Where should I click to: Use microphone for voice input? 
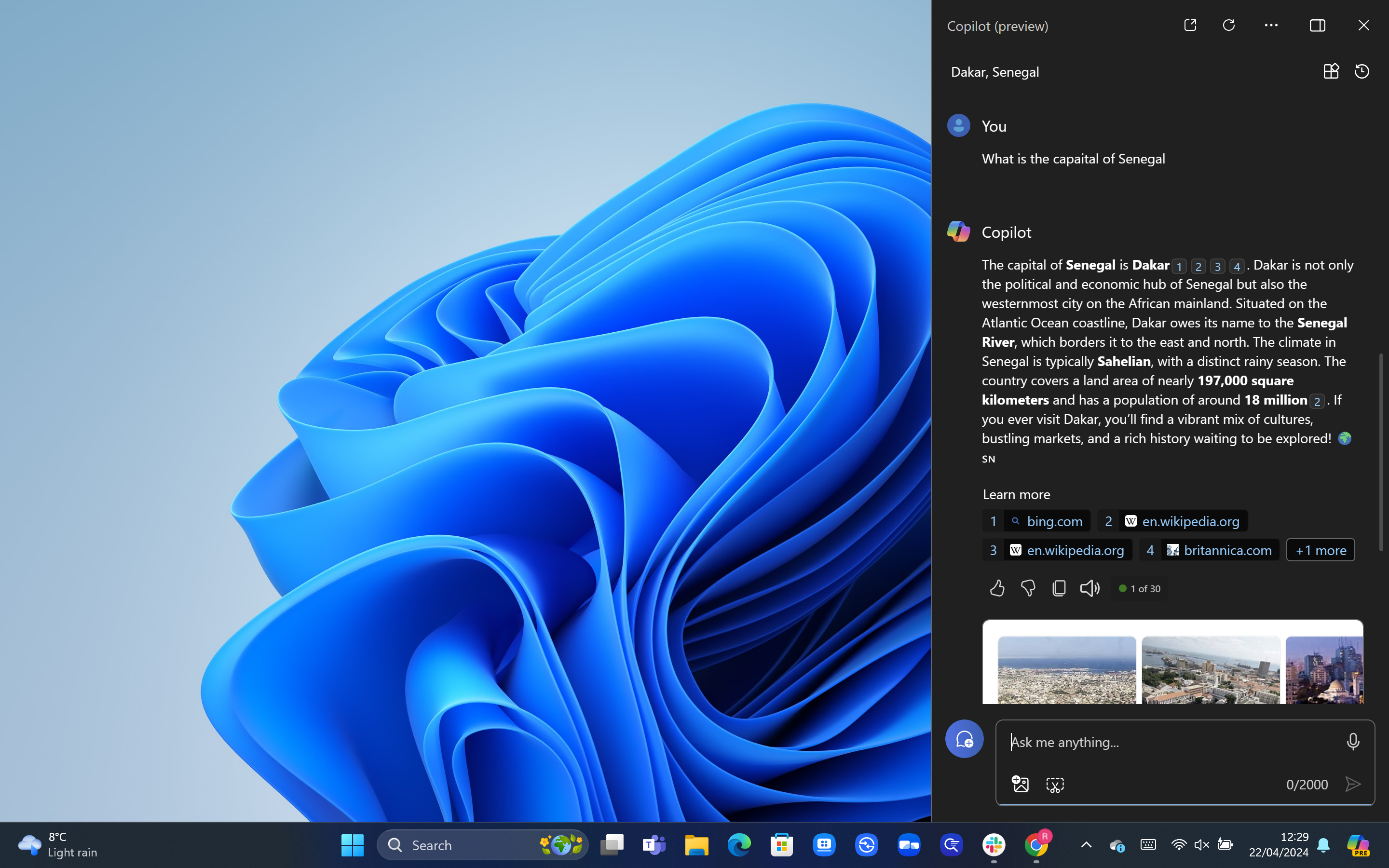[1352, 741]
